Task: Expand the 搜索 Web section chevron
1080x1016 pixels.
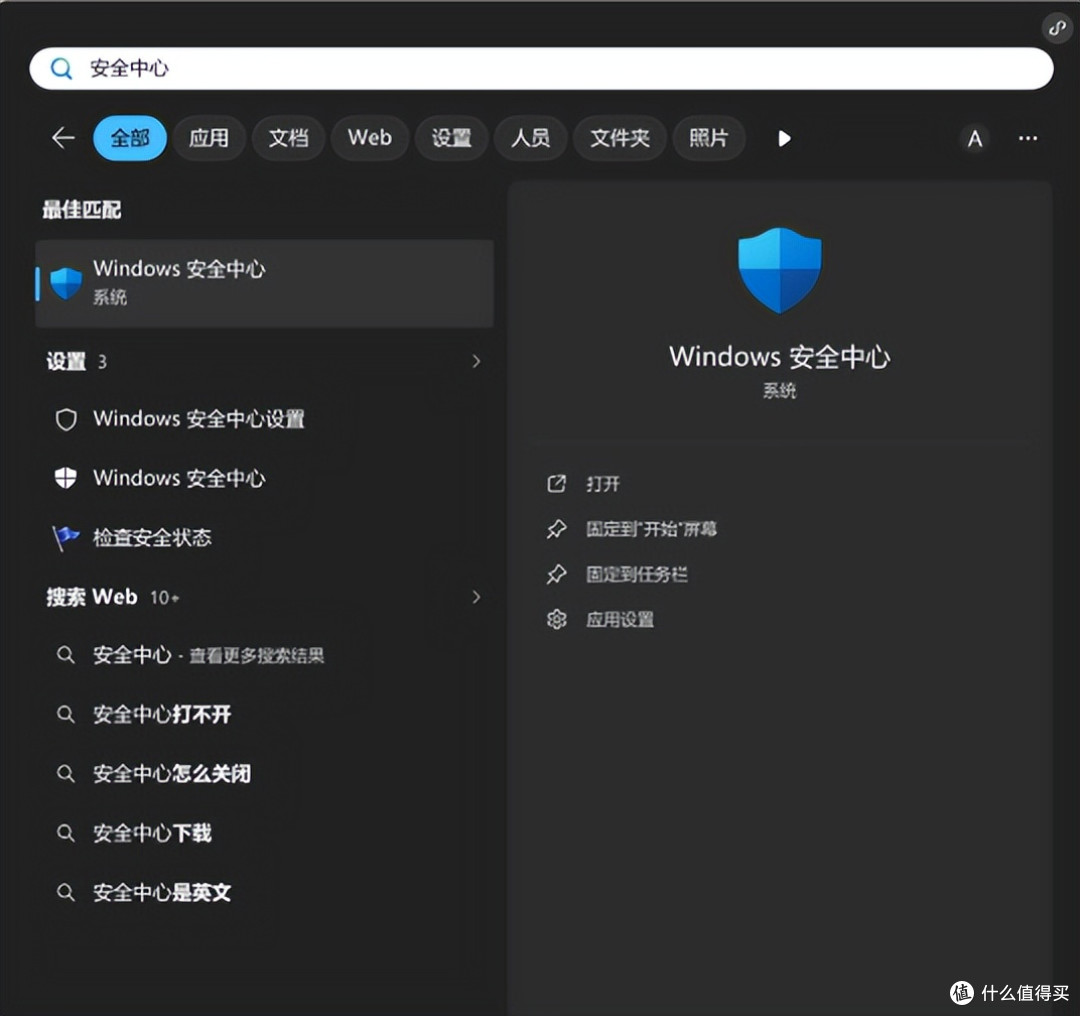Action: point(476,597)
